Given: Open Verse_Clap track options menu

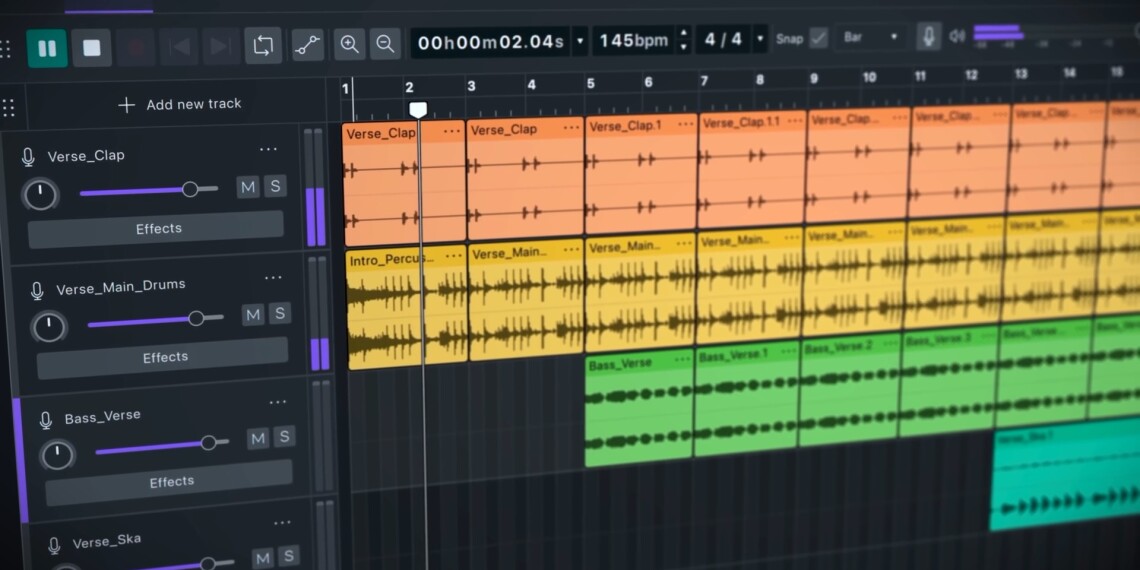Looking at the screenshot, I should click(x=268, y=150).
